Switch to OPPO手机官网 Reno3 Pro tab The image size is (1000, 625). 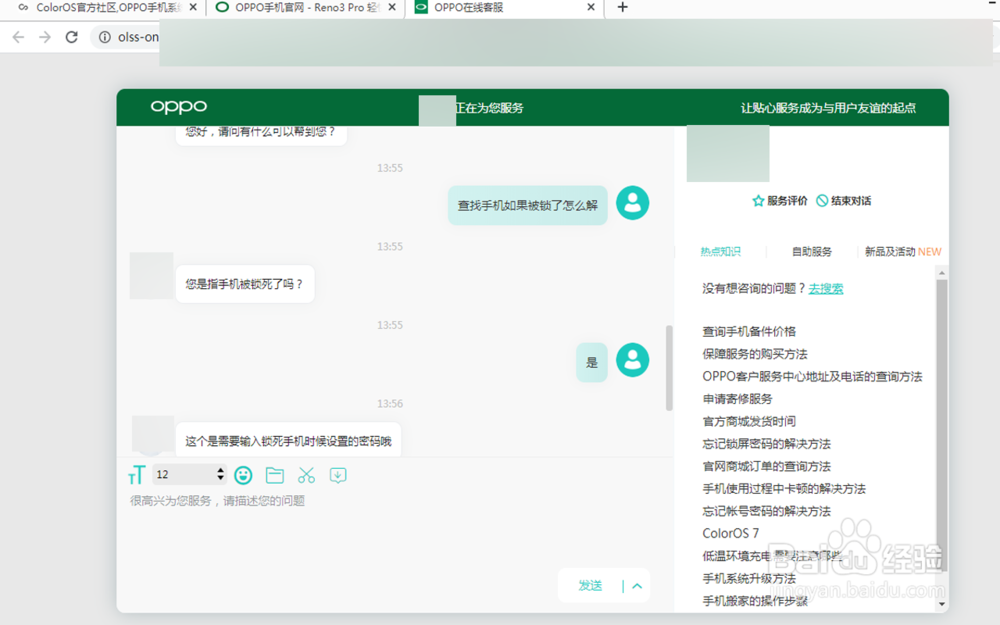point(305,8)
